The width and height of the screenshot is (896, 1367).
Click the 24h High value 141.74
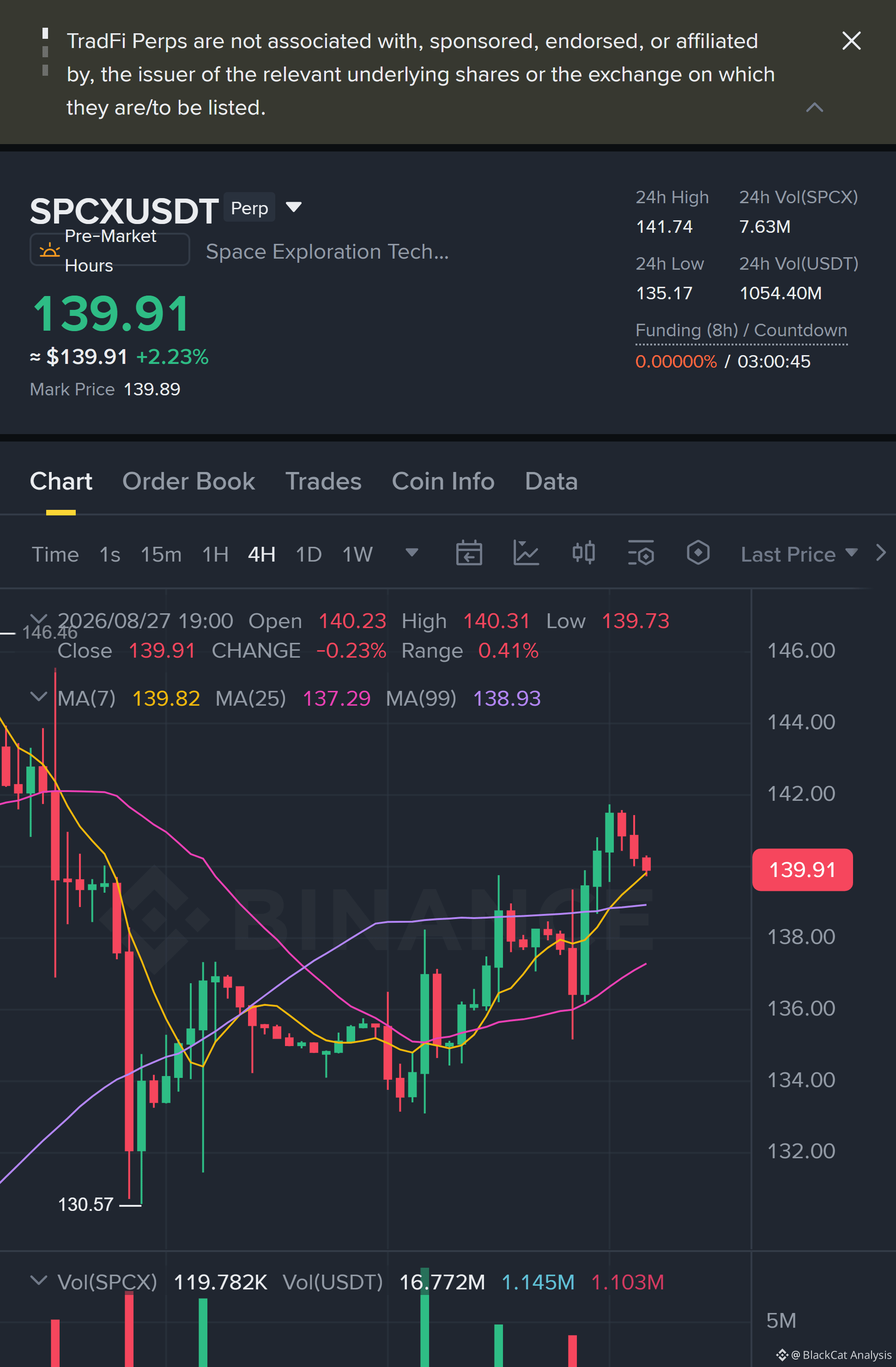[664, 227]
